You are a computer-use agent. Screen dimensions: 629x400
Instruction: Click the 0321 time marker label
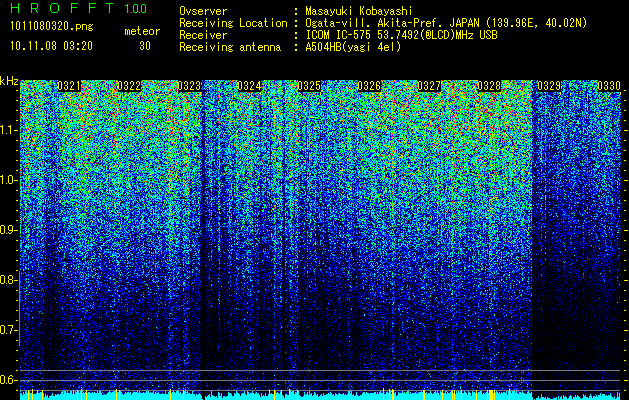[x=69, y=86]
